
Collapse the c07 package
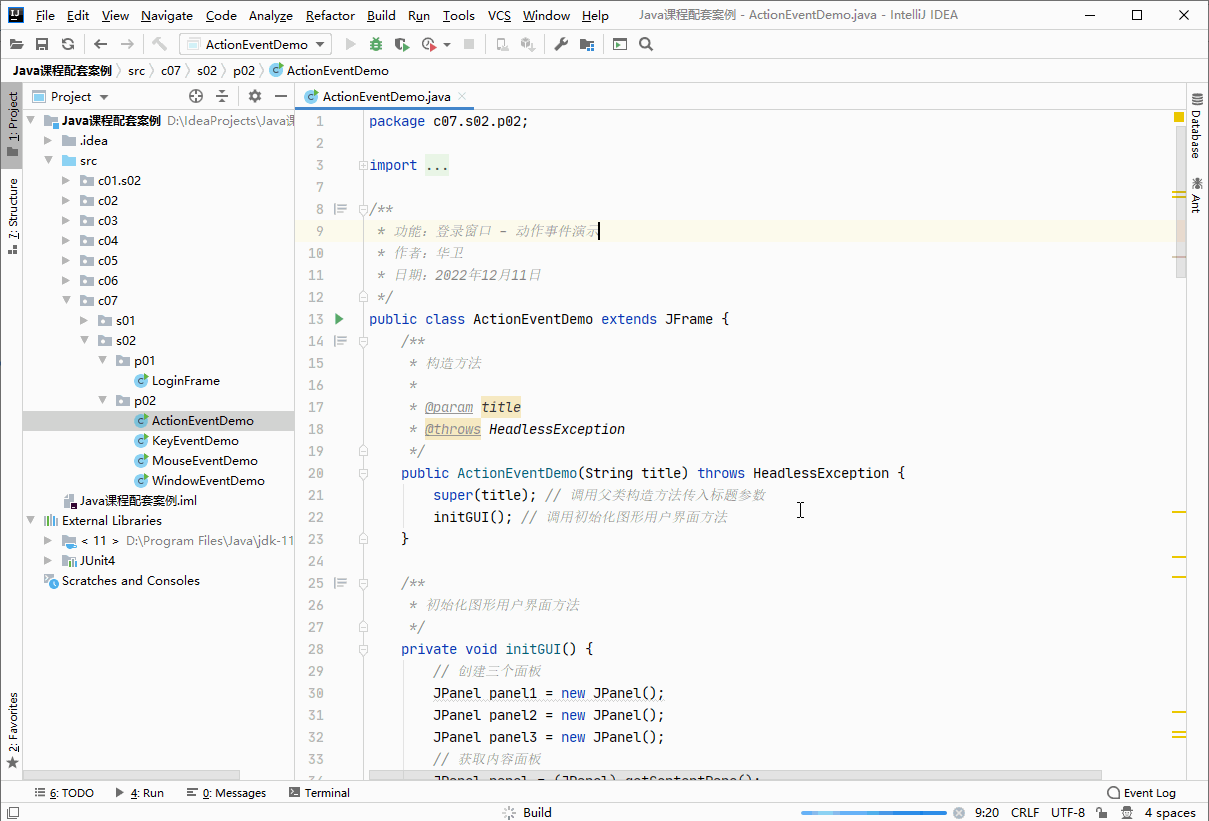[x=66, y=300]
